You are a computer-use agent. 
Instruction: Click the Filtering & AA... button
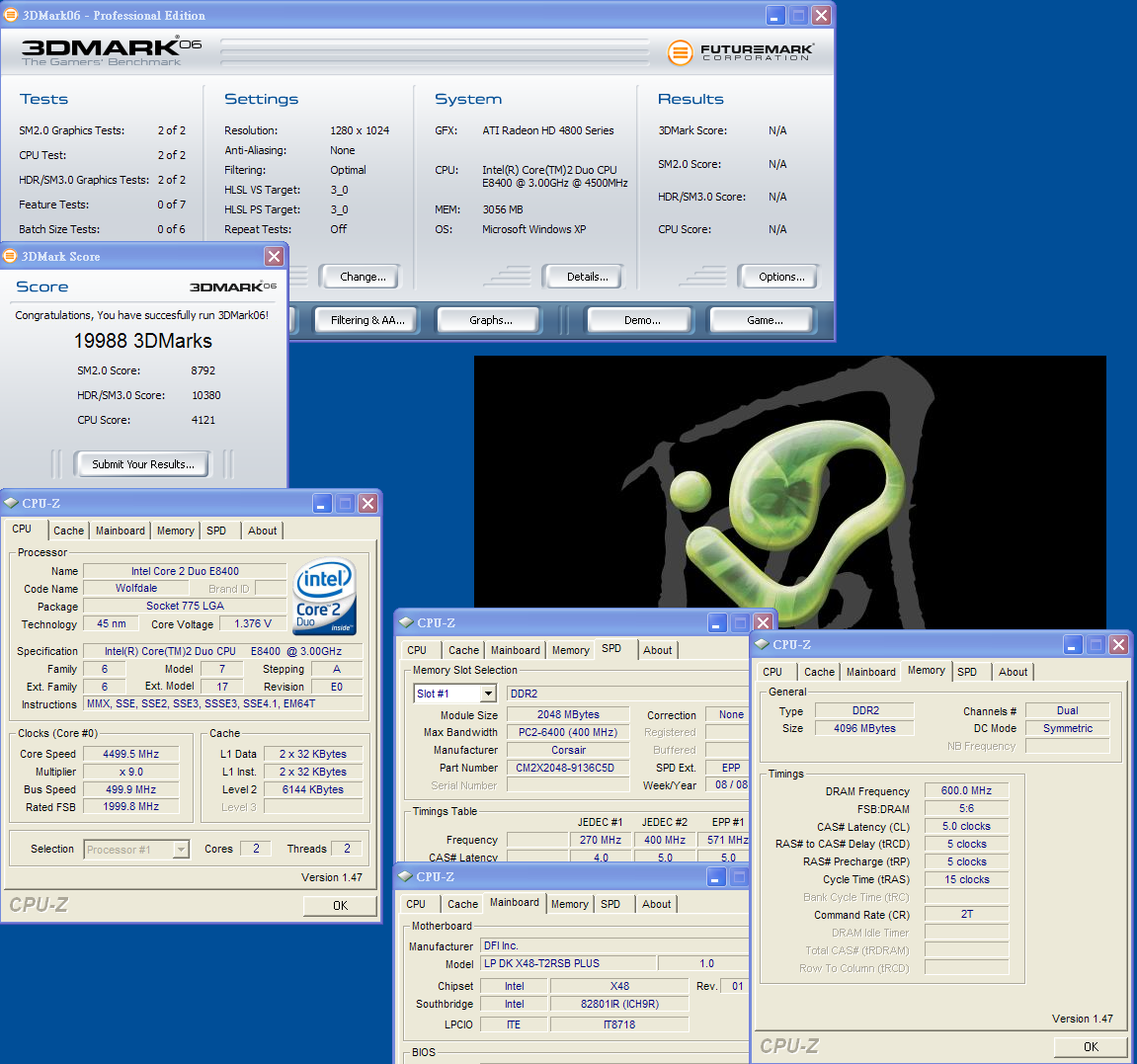(x=367, y=320)
